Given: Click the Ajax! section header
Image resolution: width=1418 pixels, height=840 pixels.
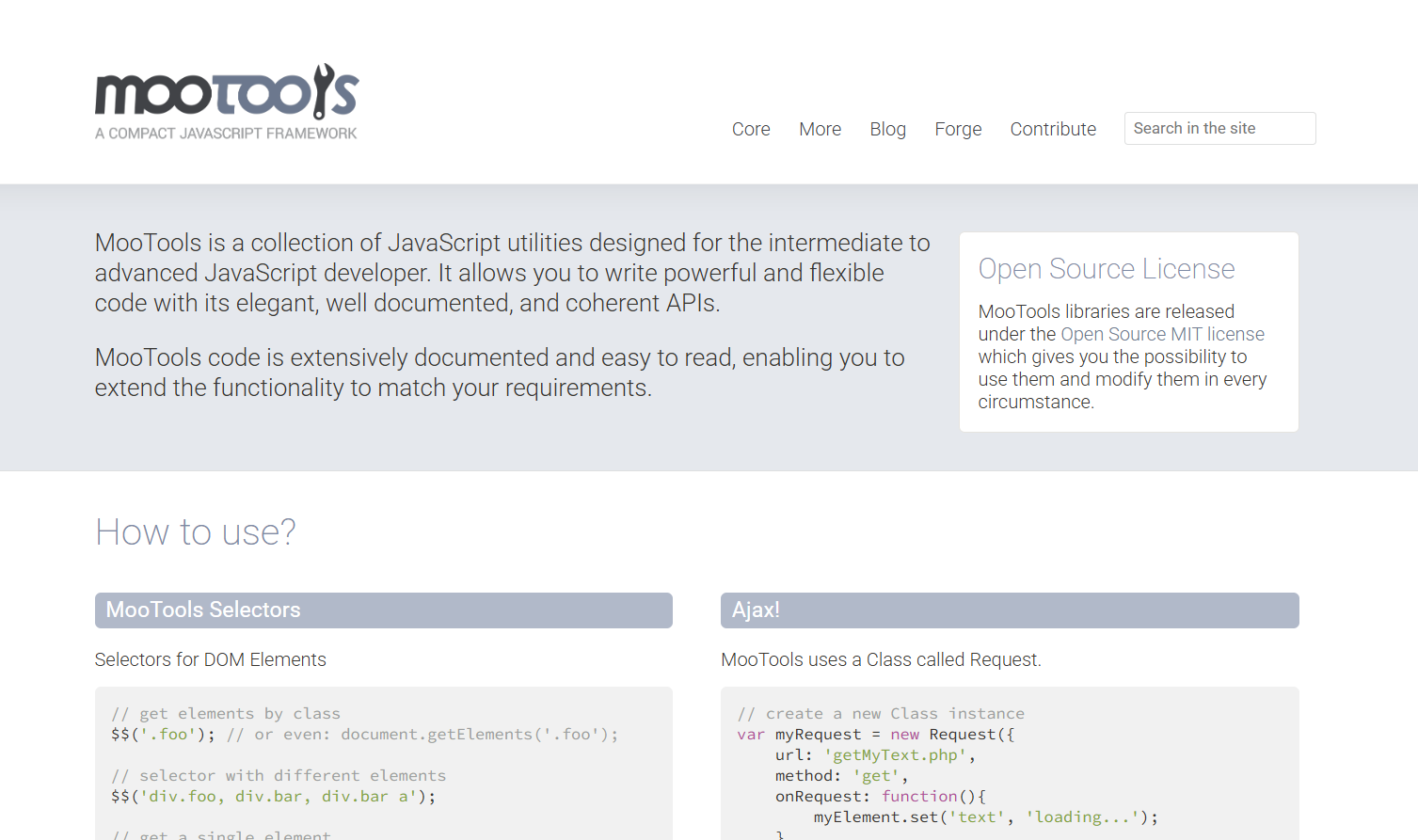Looking at the screenshot, I should (755, 610).
